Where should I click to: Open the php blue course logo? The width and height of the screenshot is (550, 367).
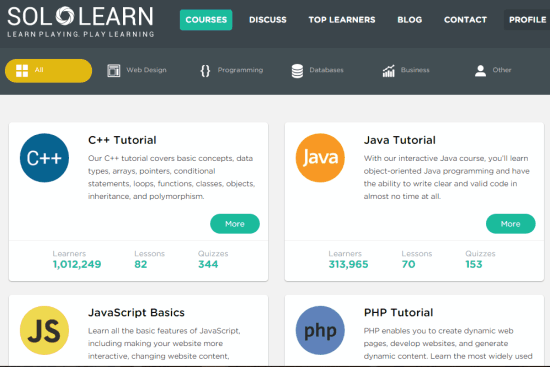tap(320, 330)
